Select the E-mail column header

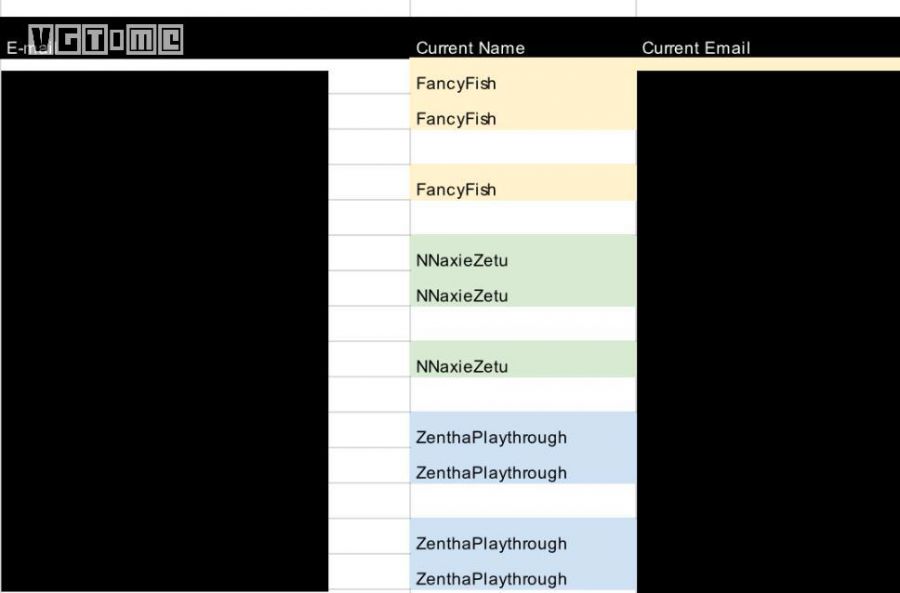point(18,48)
